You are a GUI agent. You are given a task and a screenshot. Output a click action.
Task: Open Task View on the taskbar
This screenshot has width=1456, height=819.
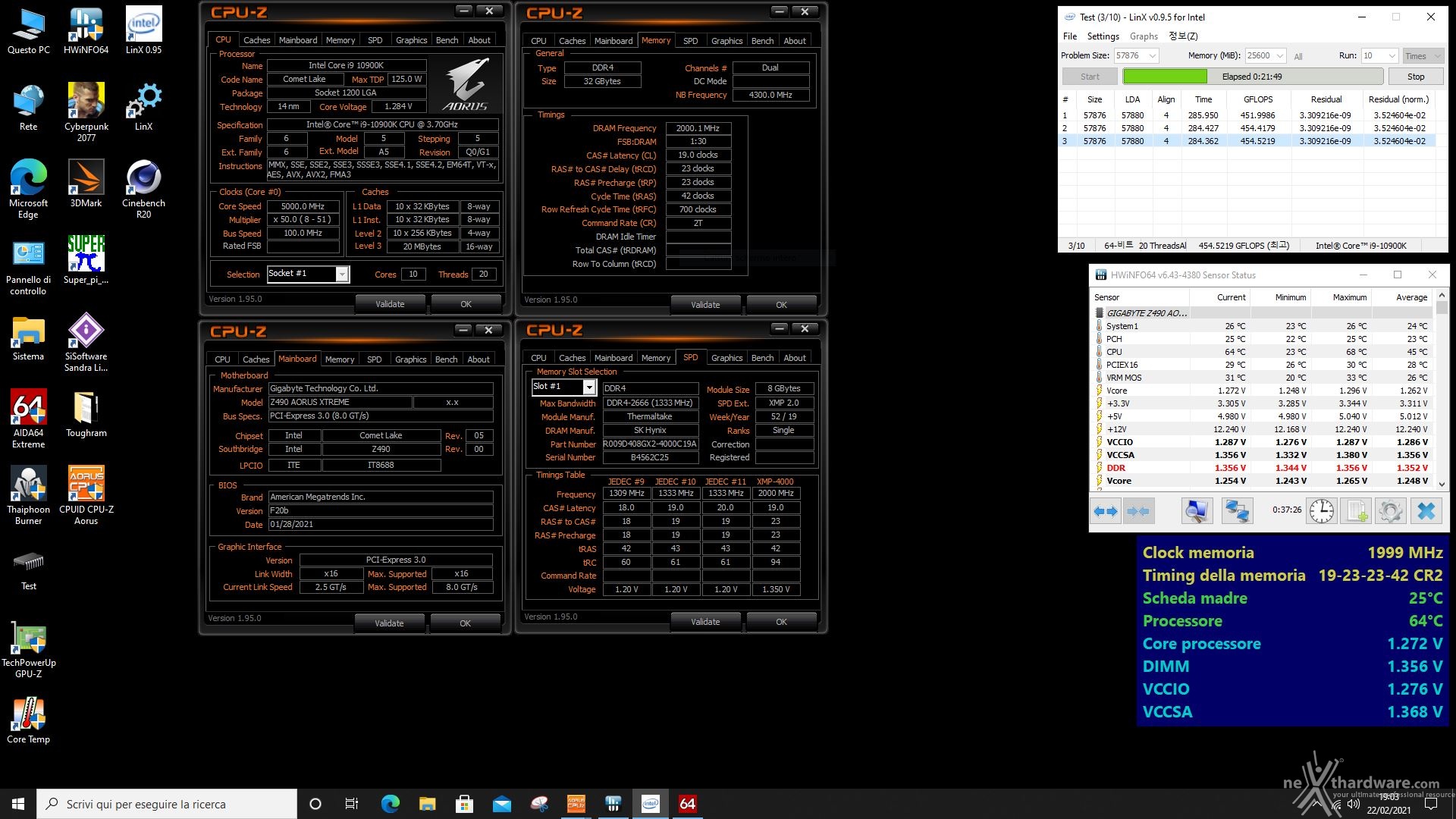tap(352, 804)
